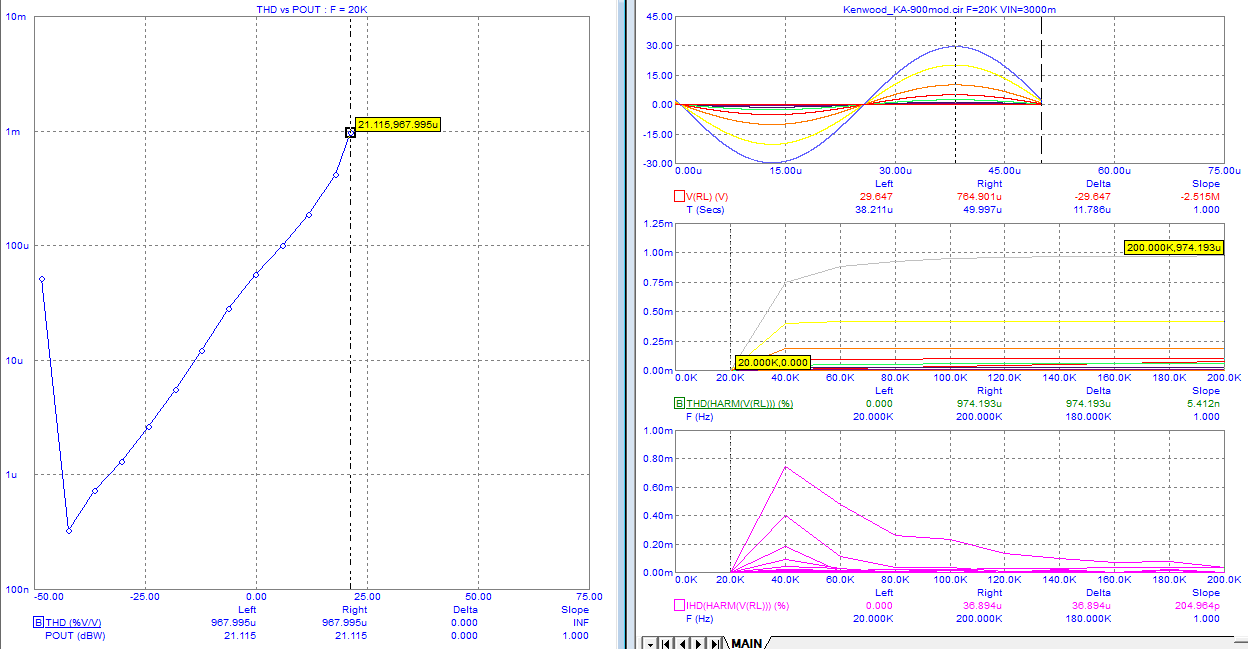Click the 'Slope' column header in left plot
The width and height of the screenshot is (1248, 649).
(575, 609)
